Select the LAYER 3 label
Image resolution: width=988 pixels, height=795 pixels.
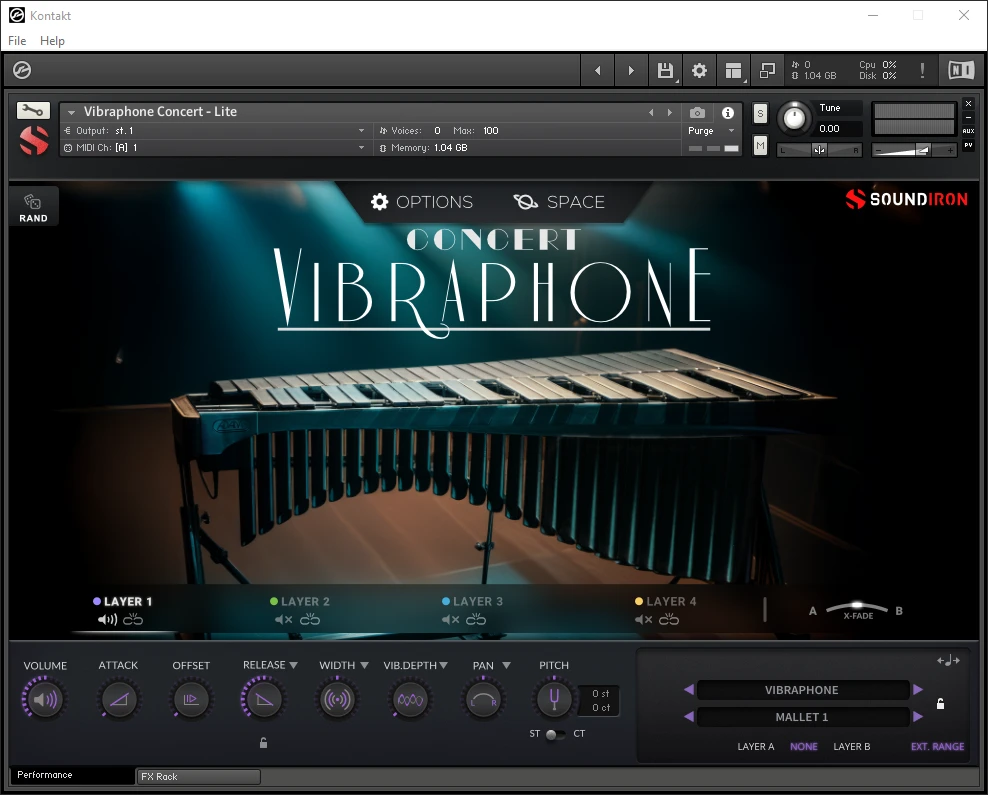coord(478,602)
